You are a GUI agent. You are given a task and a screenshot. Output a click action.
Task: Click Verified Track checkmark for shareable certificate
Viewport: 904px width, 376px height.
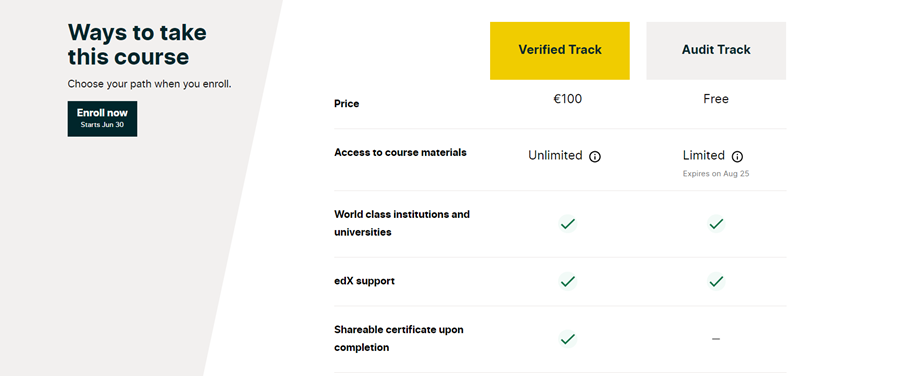pyautogui.click(x=568, y=339)
